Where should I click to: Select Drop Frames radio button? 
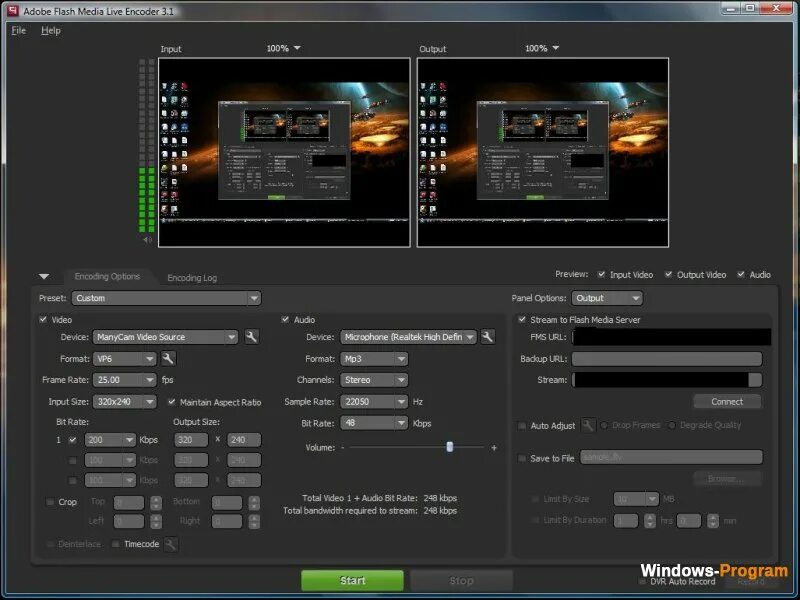pyautogui.click(x=604, y=425)
